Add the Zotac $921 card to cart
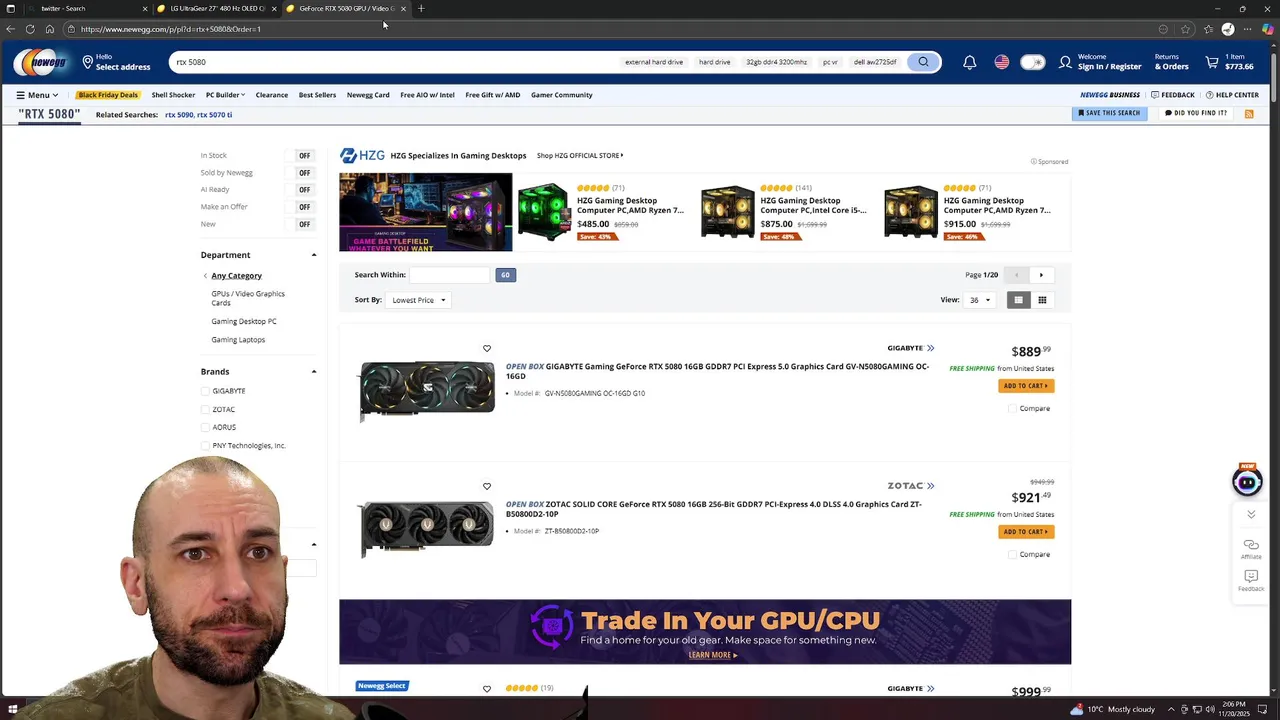The image size is (1280, 720). coord(1026,532)
